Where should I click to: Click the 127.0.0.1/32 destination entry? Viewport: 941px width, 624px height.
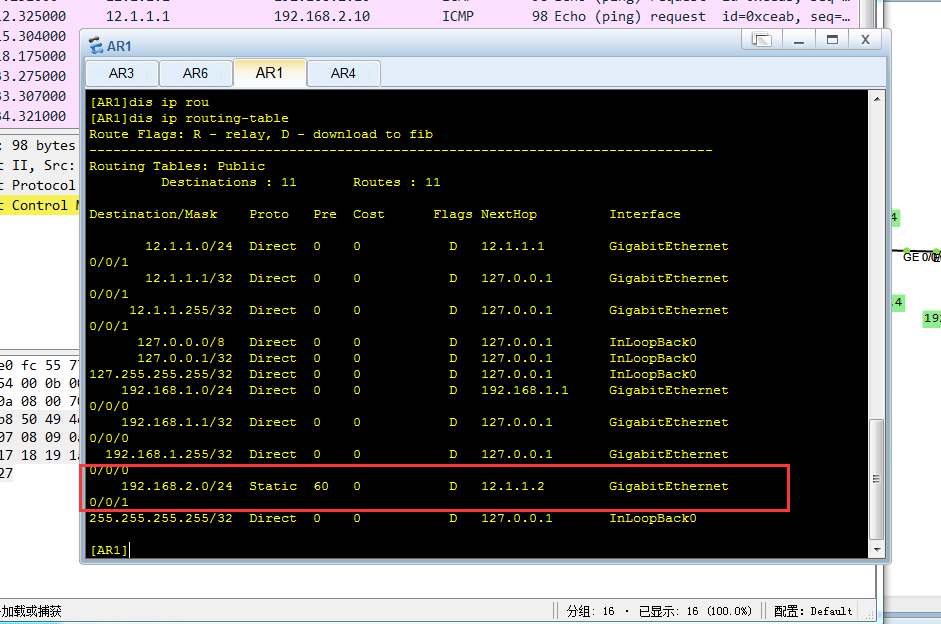[x=185, y=358]
